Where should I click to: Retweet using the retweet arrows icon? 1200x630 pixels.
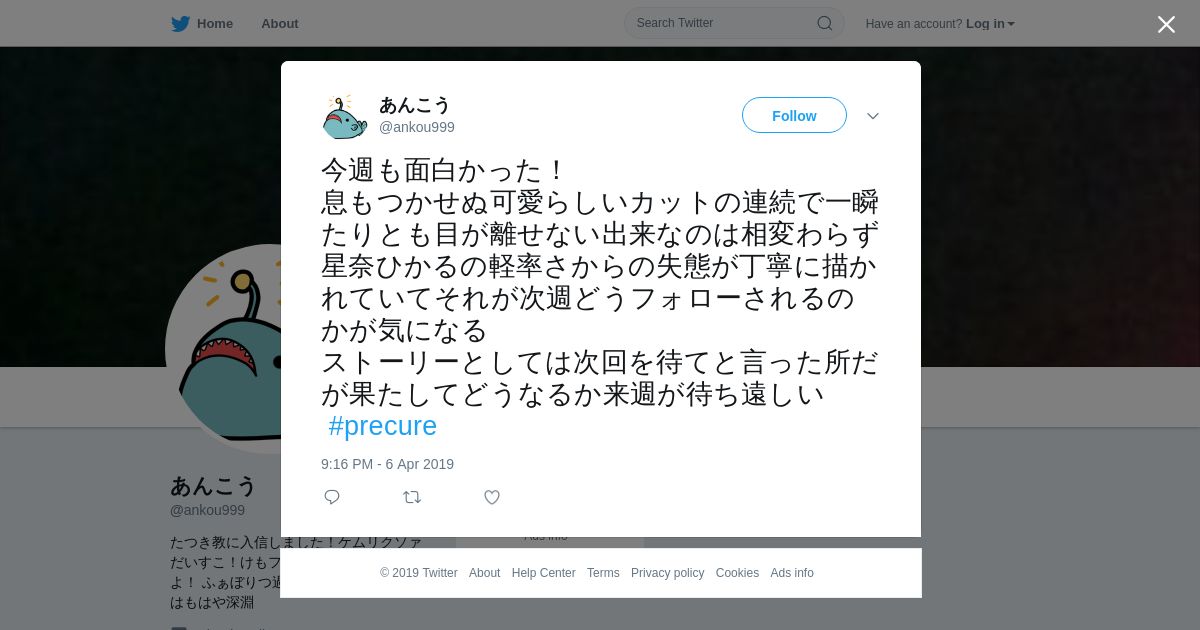(412, 497)
